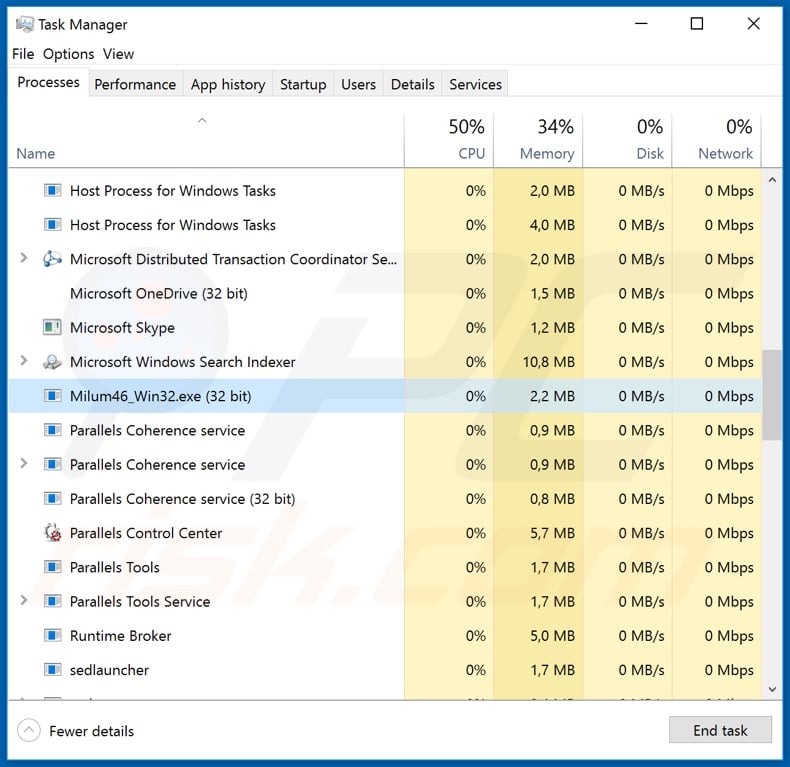This screenshot has width=790, height=767.
Task: Click the Parallels Tools Service icon
Action: 52,601
